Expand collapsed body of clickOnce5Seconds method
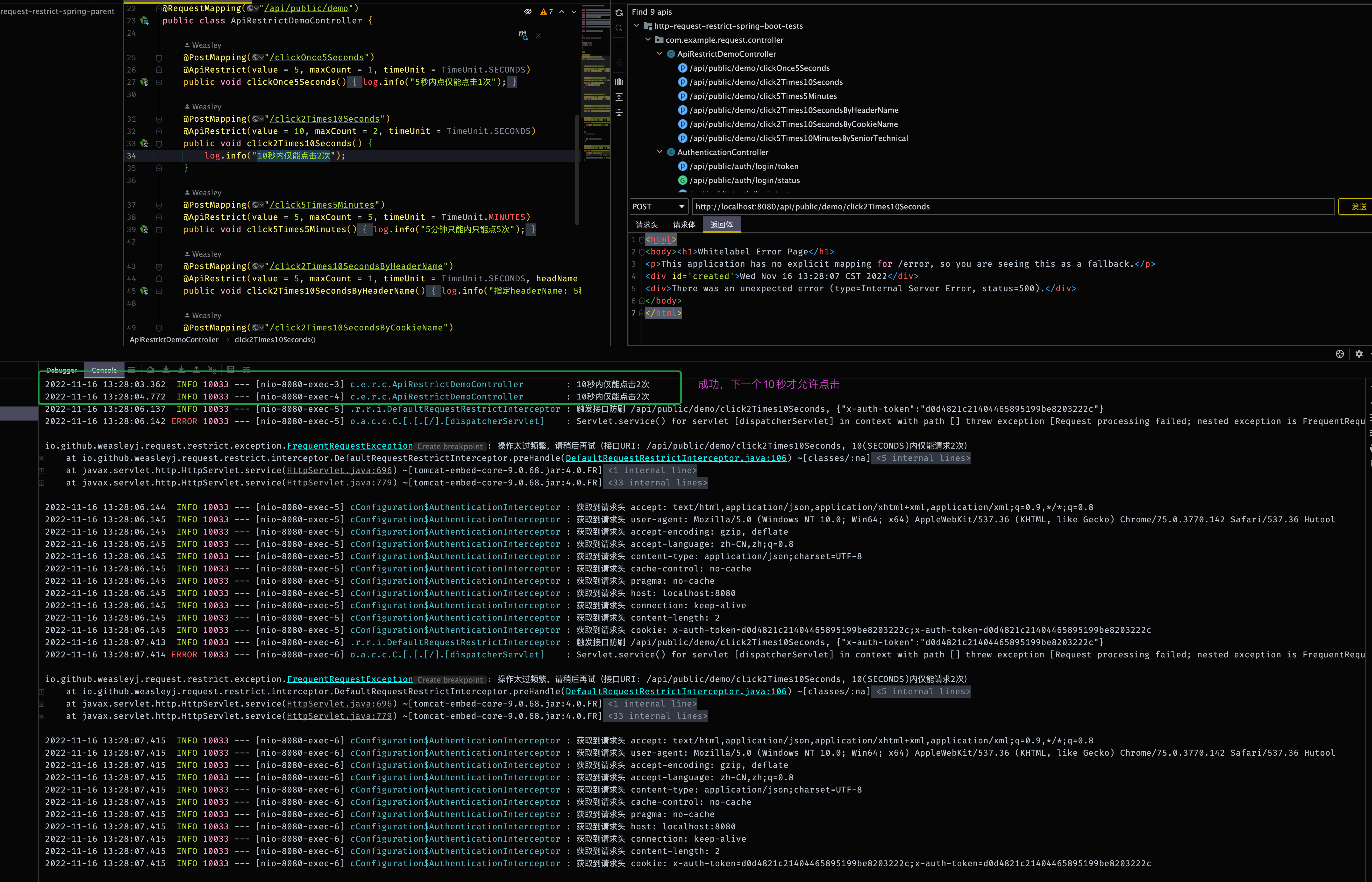This screenshot has height=882, width=1372. pyautogui.click(x=354, y=82)
